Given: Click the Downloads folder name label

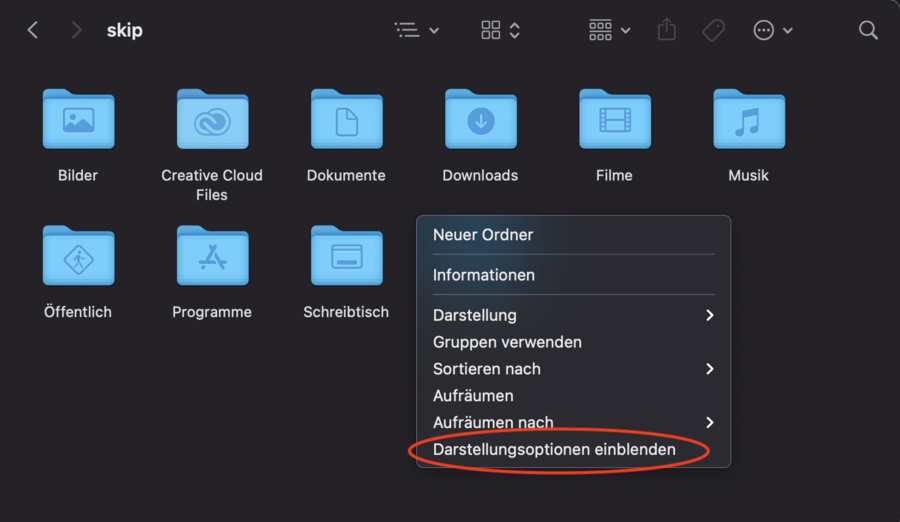Looking at the screenshot, I should 480,175.
